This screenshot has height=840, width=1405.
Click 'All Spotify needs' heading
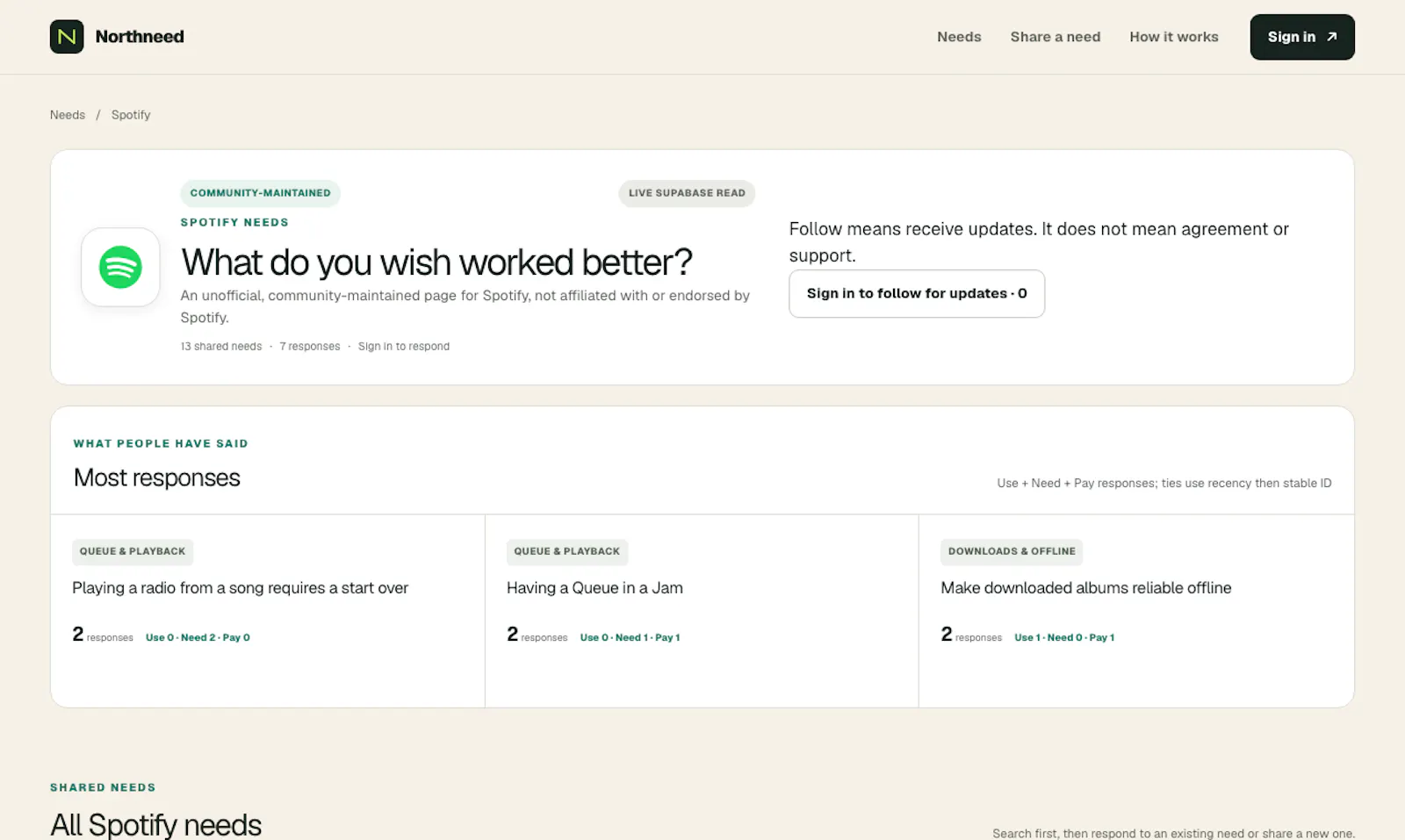pos(156,825)
